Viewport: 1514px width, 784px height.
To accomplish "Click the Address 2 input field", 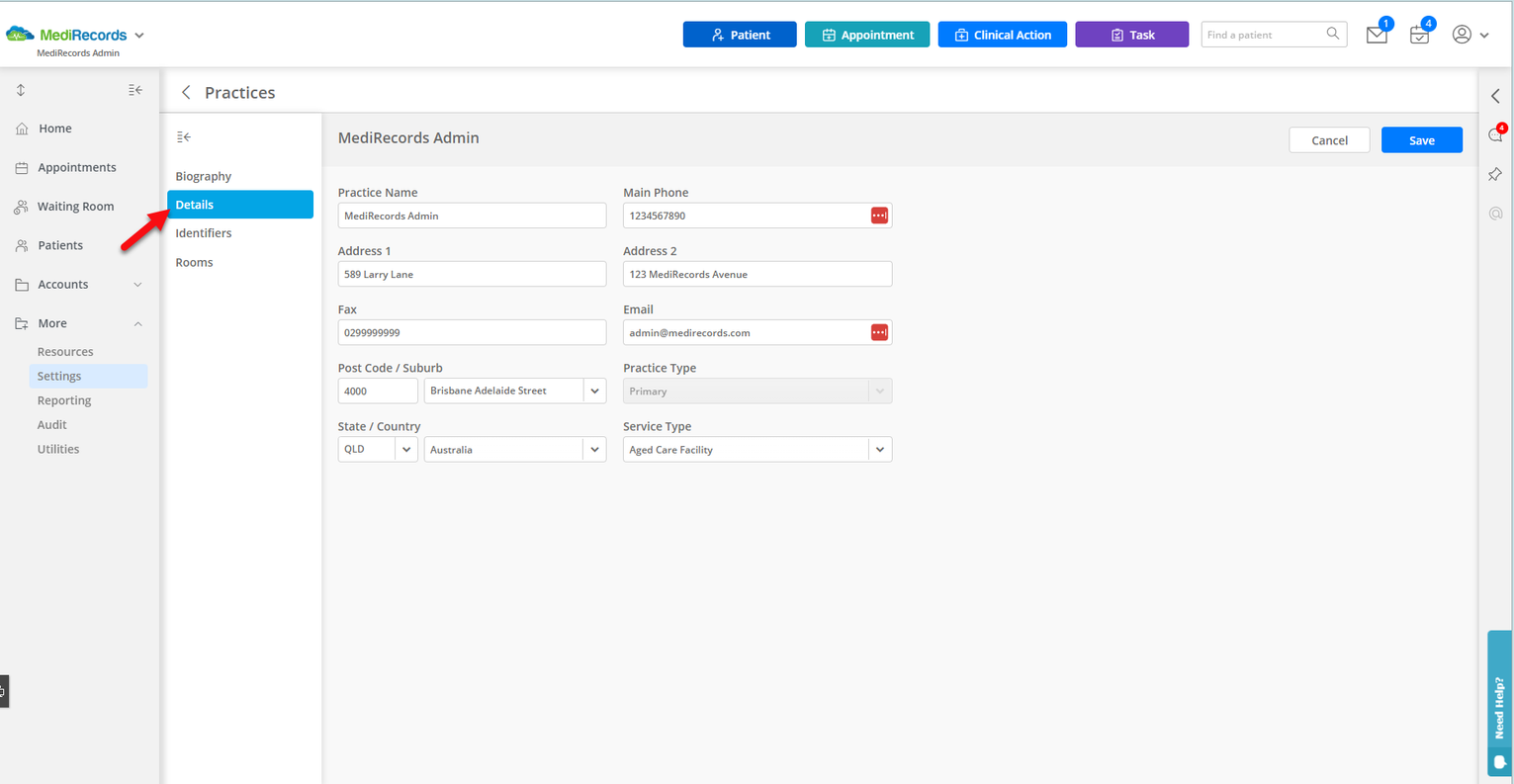I will pyautogui.click(x=757, y=274).
